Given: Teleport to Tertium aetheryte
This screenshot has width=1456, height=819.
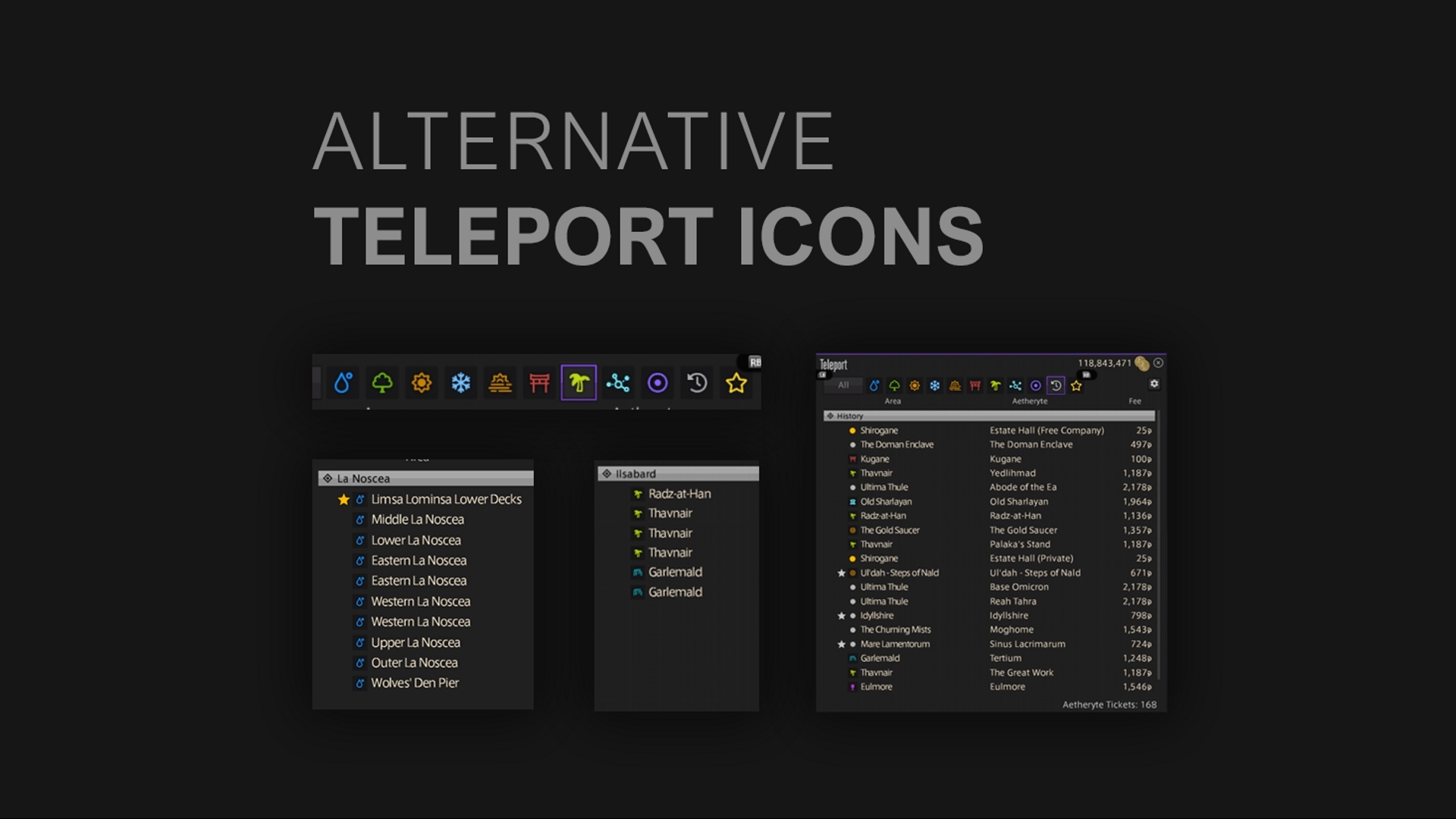Looking at the screenshot, I should click(1006, 658).
